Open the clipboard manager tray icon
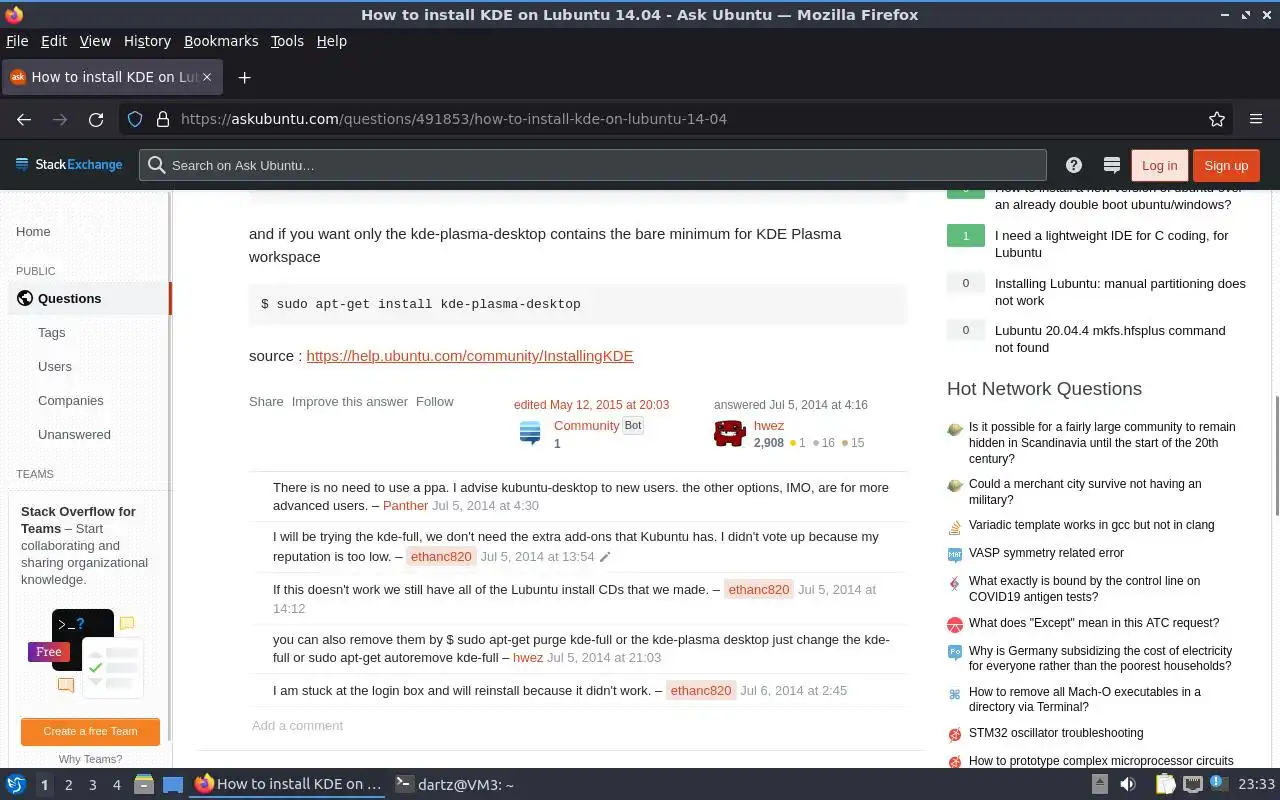This screenshot has height=800, width=1280. (1164, 784)
